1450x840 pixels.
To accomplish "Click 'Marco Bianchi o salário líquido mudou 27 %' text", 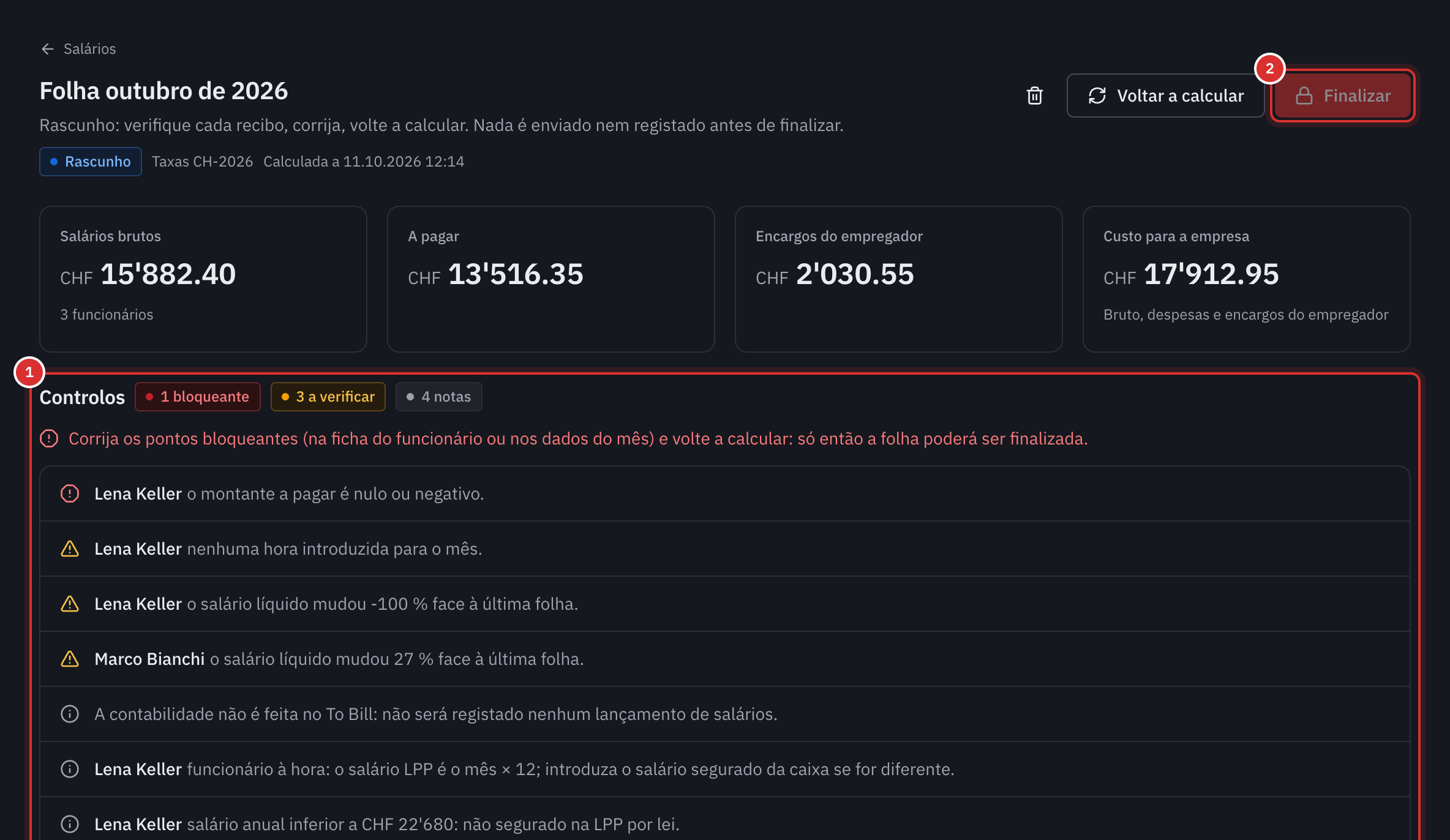I will pos(339,659).
